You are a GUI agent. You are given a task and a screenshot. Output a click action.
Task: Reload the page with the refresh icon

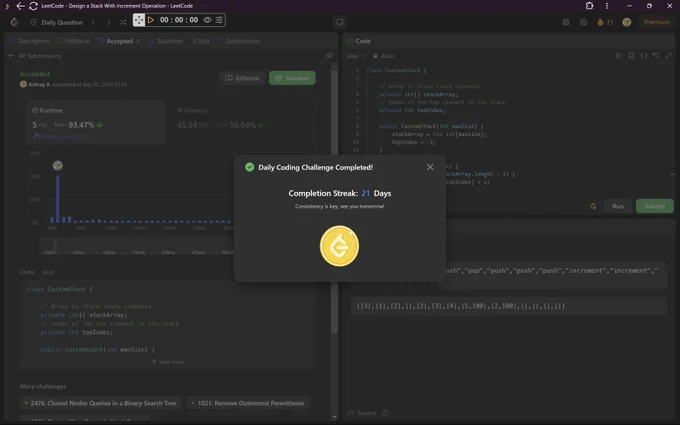click(x=33, y=6)
